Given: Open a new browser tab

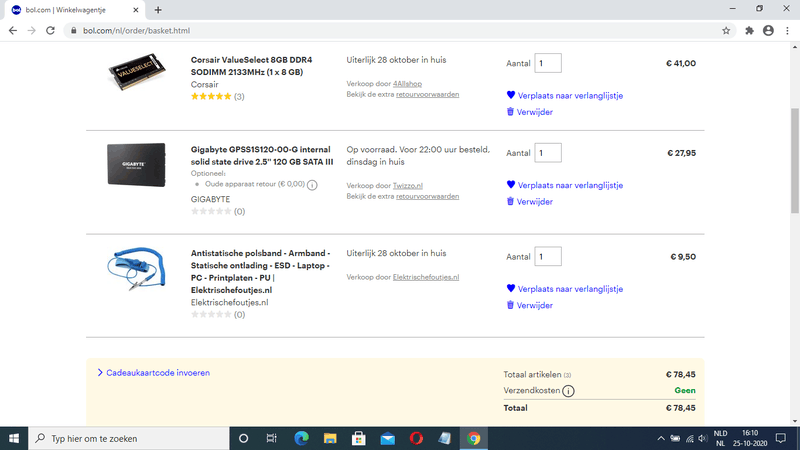Looking at the screenshot, I should (158, 10).
